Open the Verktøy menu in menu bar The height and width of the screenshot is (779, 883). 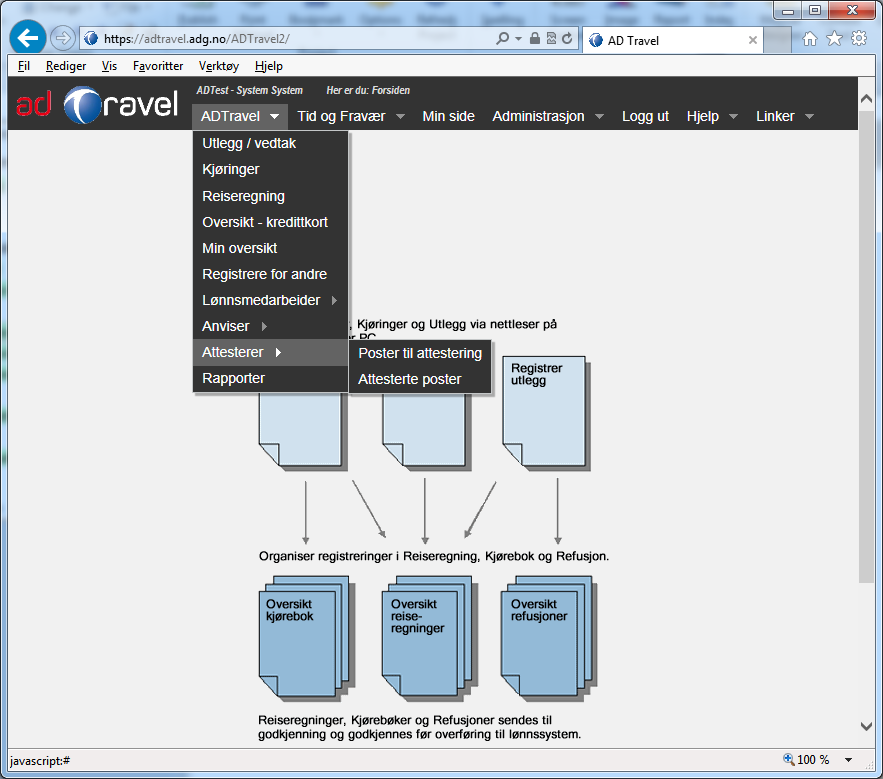click(218, 66)
